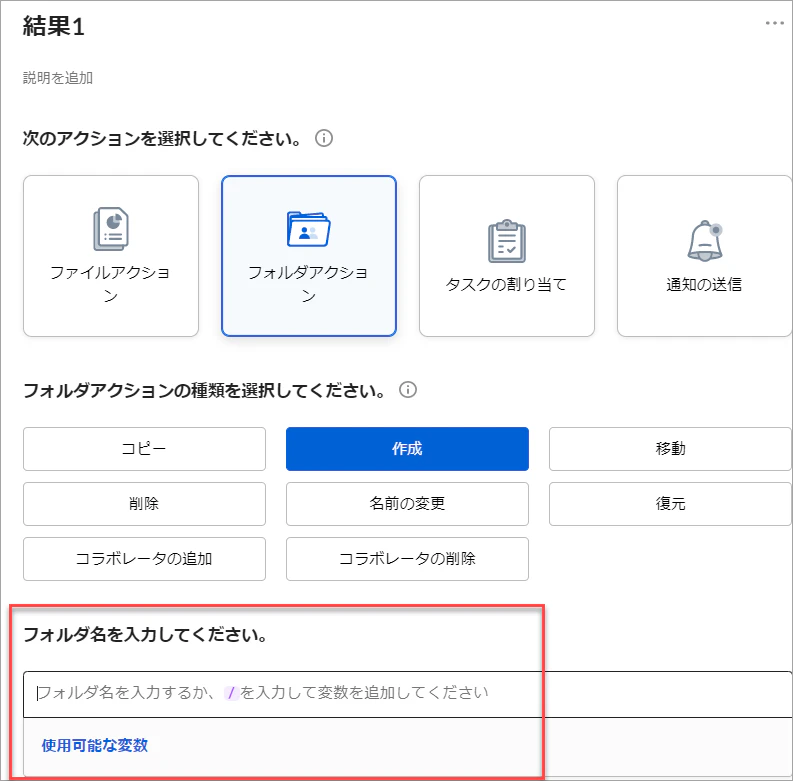
Task: Click into the folder name input field
Action: point(408,694)
